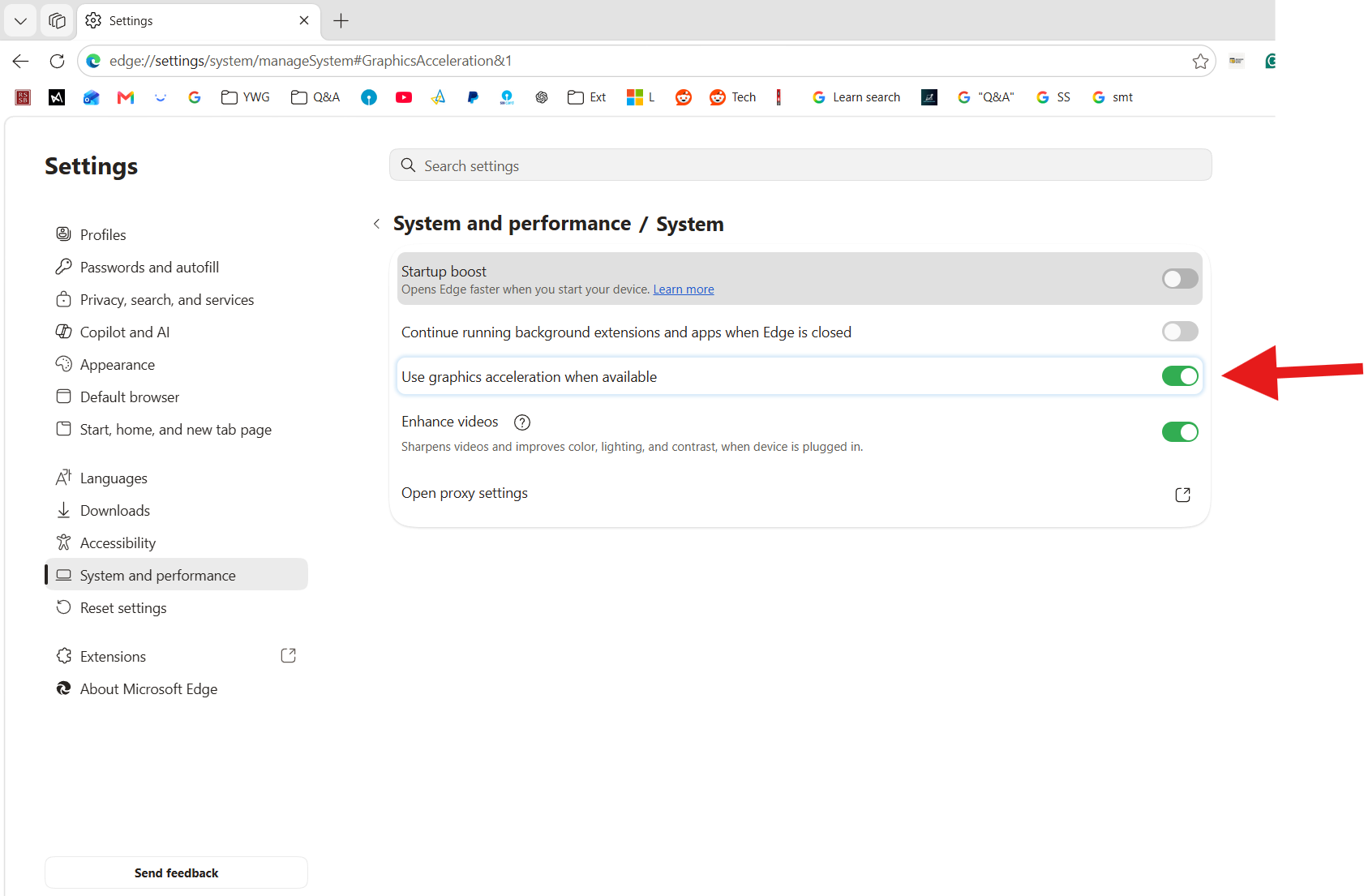Add this page to favorites with the star
The image size is (1364, 896).
pos(1200,62)
